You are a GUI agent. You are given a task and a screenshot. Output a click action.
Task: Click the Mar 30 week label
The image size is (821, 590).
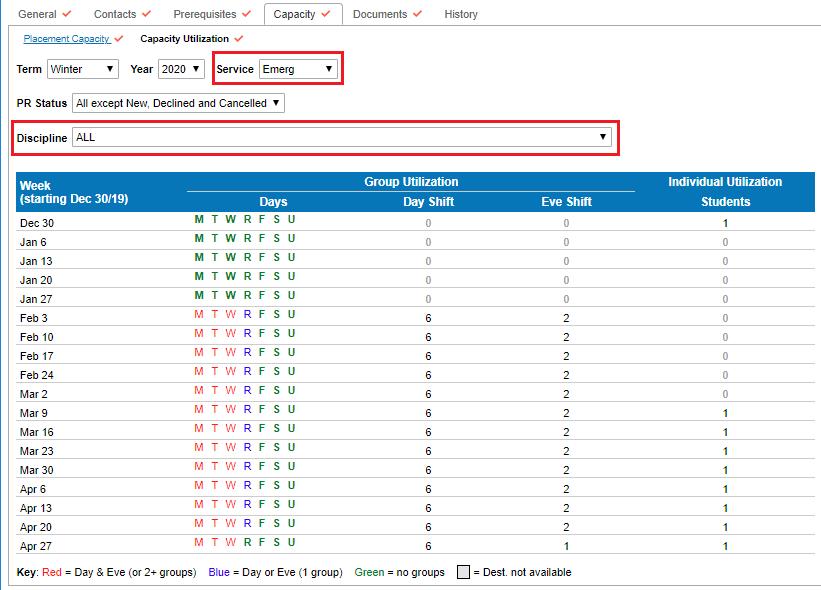[x=37, y=470]
